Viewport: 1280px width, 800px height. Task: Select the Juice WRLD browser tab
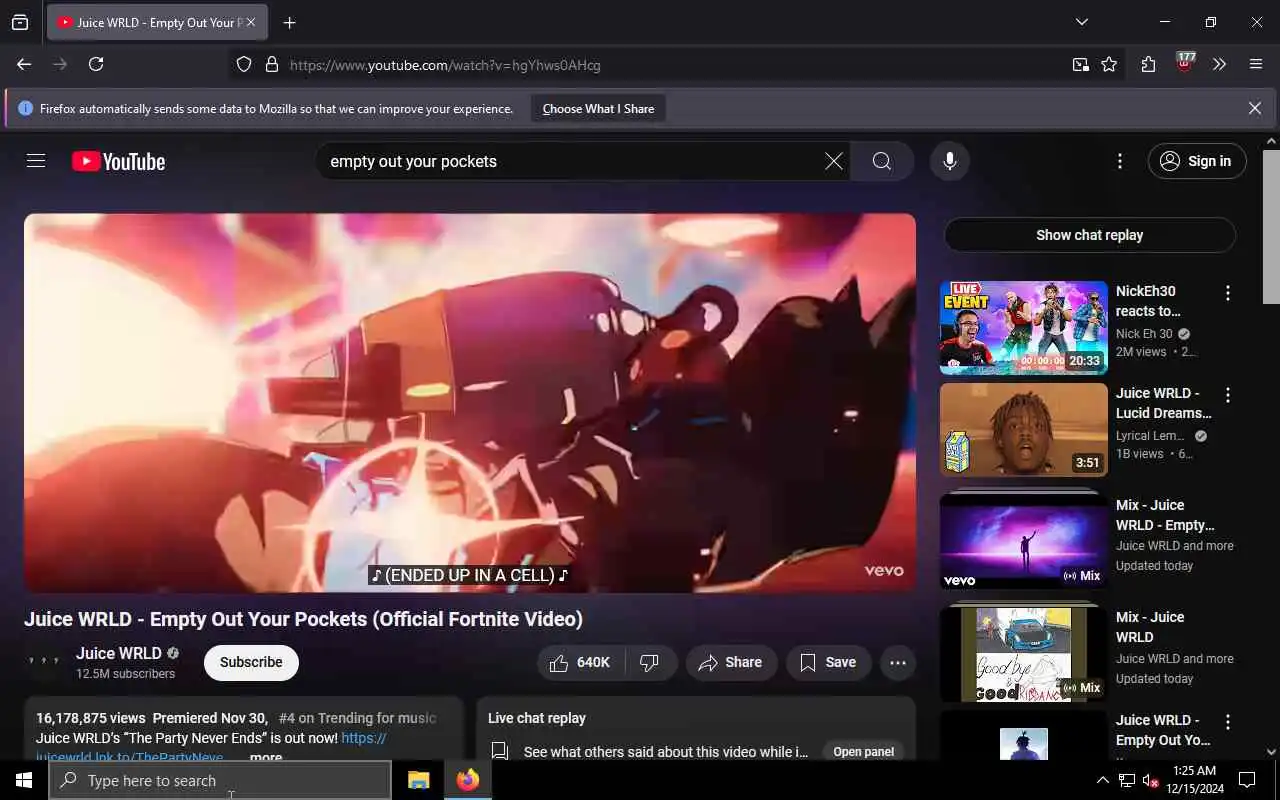(x=156, y=22)
